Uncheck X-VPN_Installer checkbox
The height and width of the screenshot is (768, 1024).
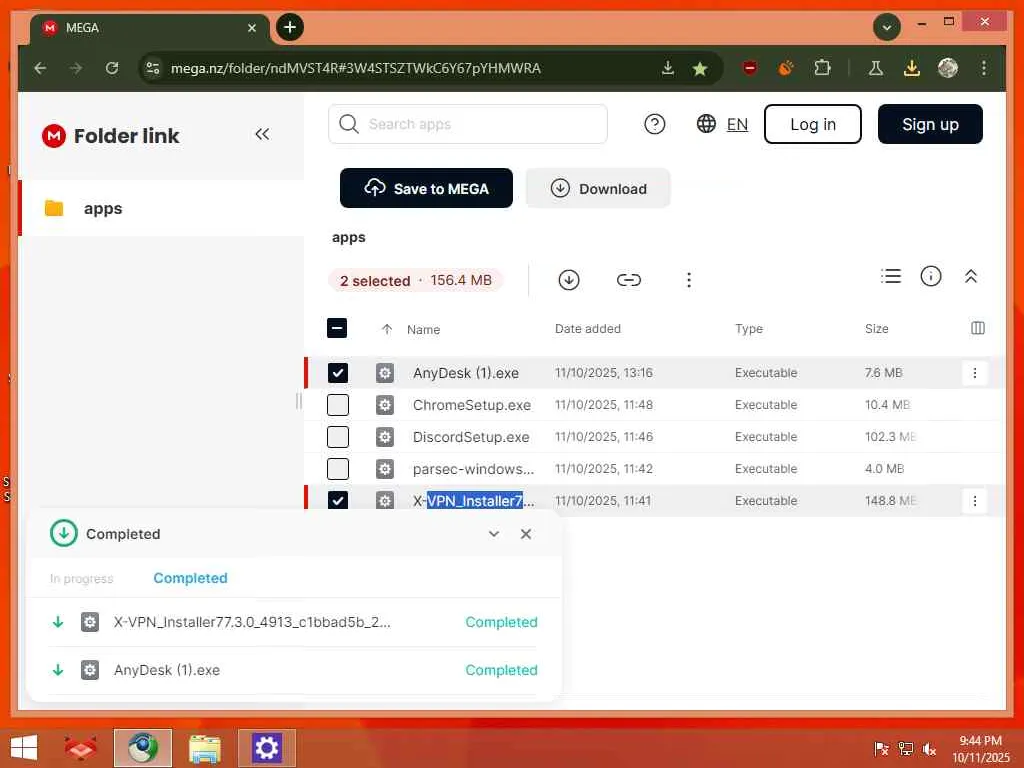tap(338, 501)
